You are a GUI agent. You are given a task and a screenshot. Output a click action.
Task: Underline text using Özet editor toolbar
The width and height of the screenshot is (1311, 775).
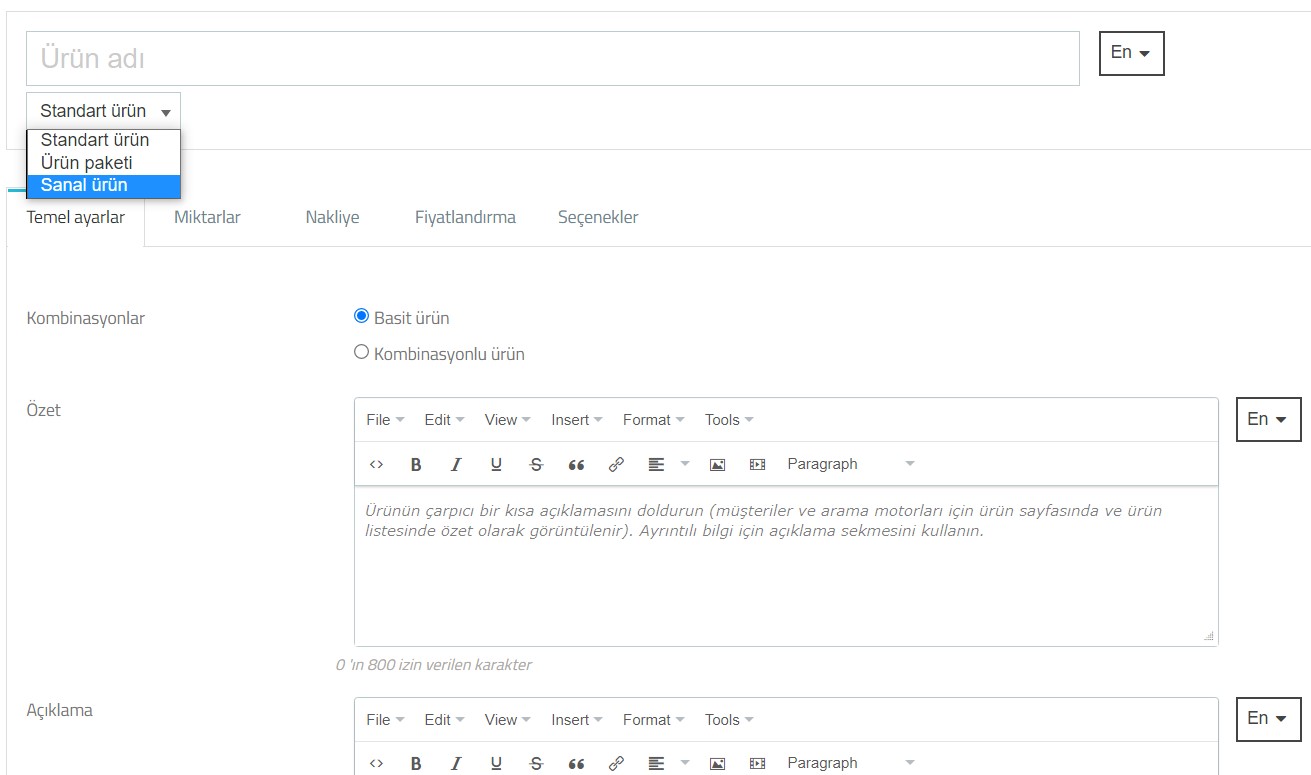coord(496,464)
